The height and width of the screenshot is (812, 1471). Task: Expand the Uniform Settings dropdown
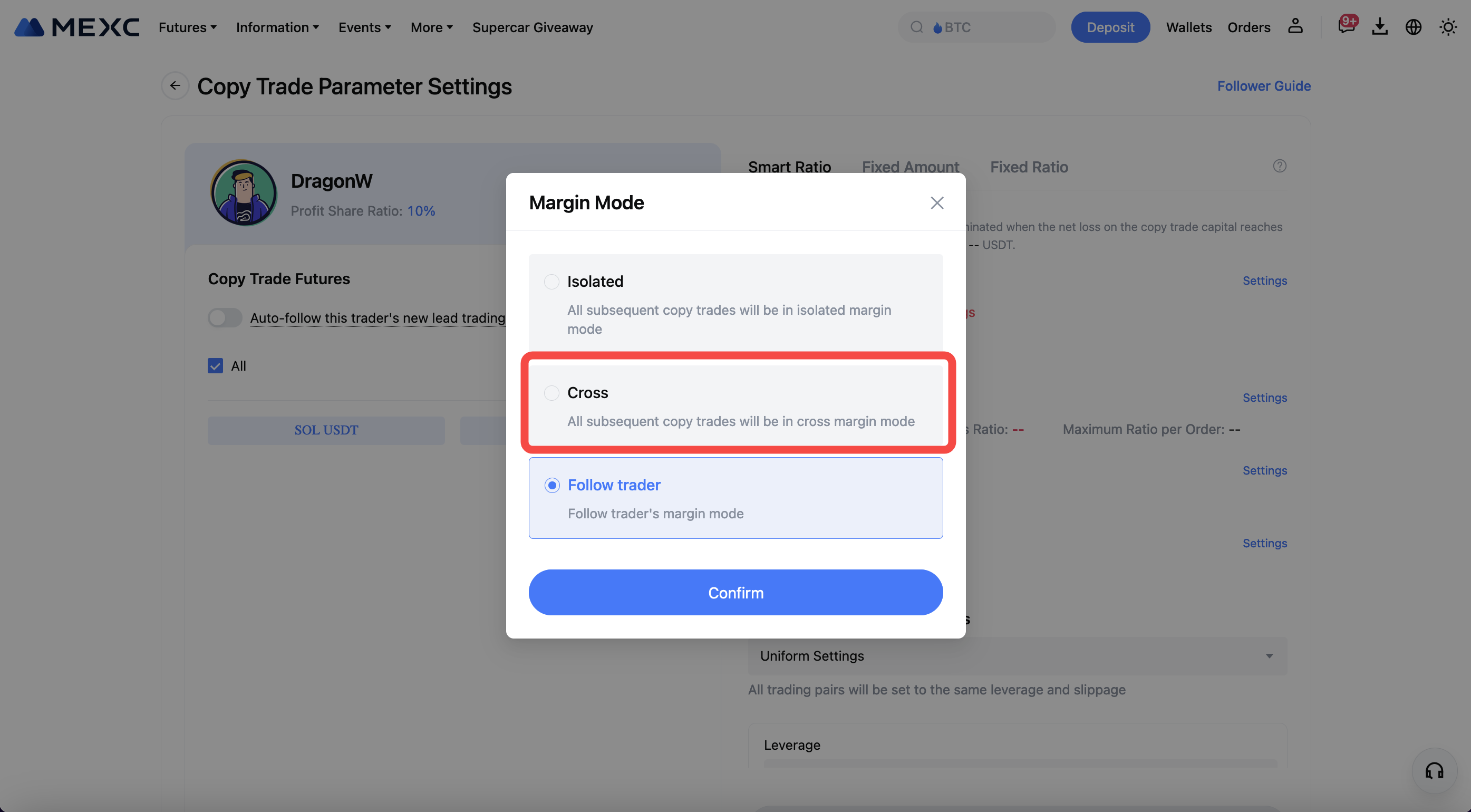coord(1017,655)
